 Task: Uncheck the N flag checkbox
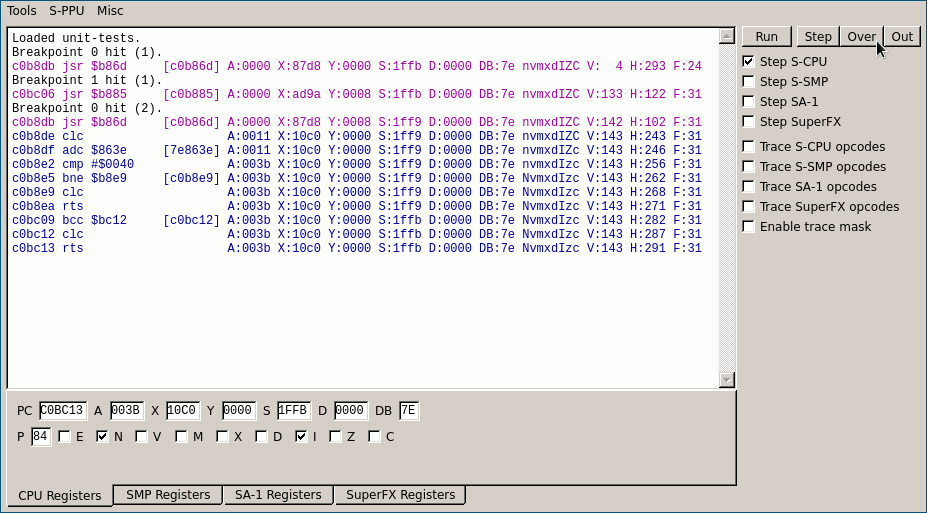[x=102, y=437]
